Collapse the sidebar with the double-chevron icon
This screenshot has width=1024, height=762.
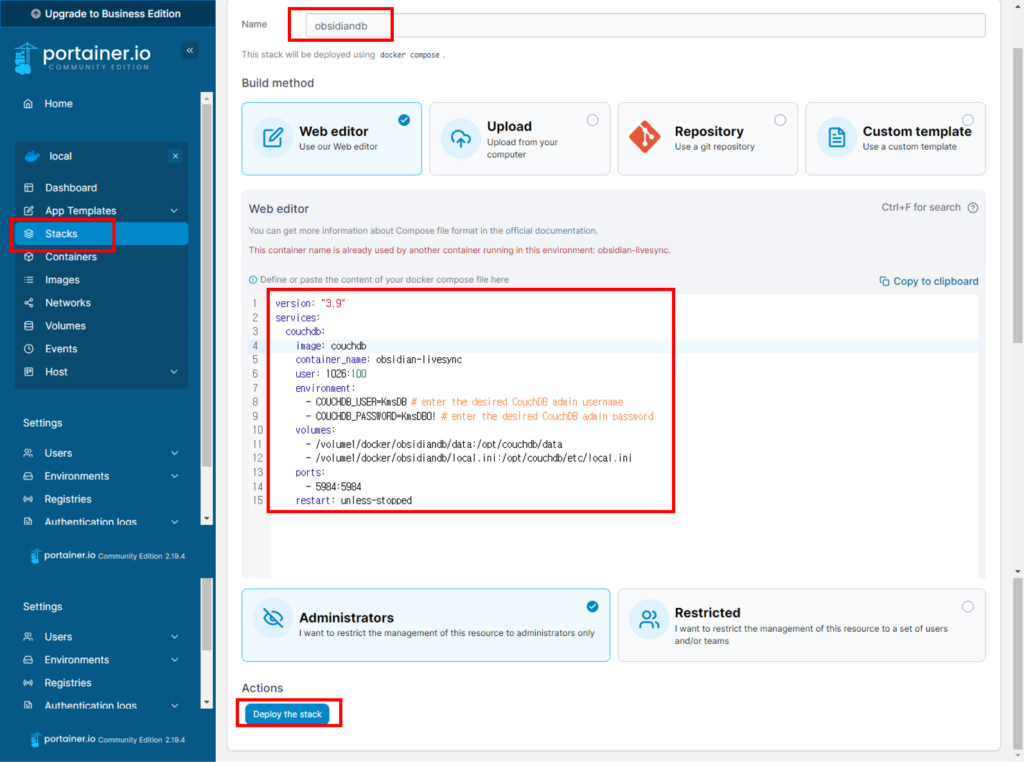tap(189, 50)
